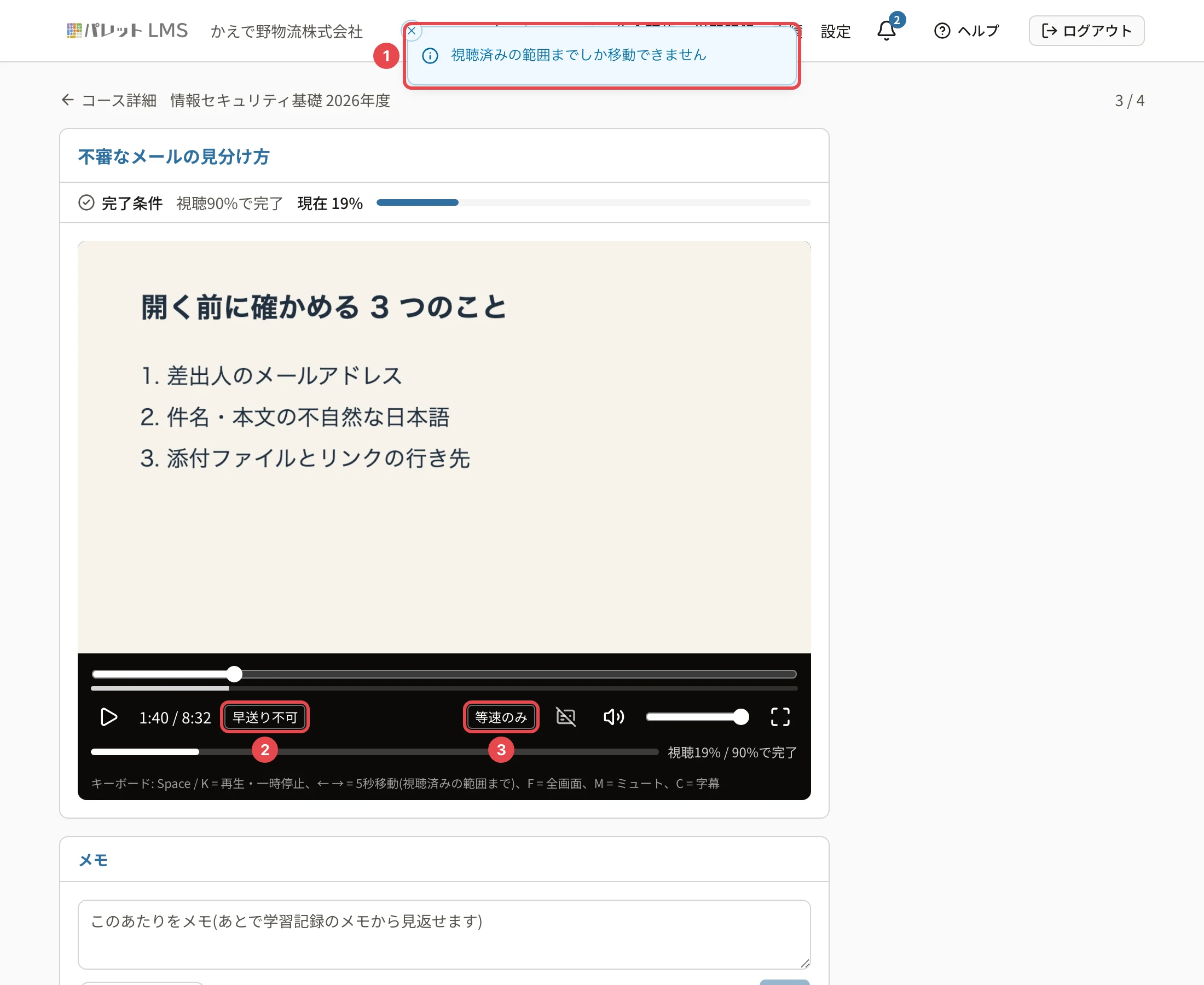The image size is (1204, 985).
Task: Adjust the volume slider knob
Action: pos(741,717)
